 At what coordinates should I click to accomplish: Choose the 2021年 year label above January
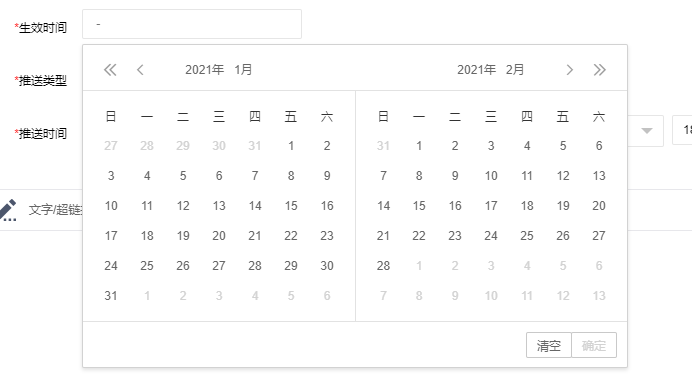(x=205, y=70)
